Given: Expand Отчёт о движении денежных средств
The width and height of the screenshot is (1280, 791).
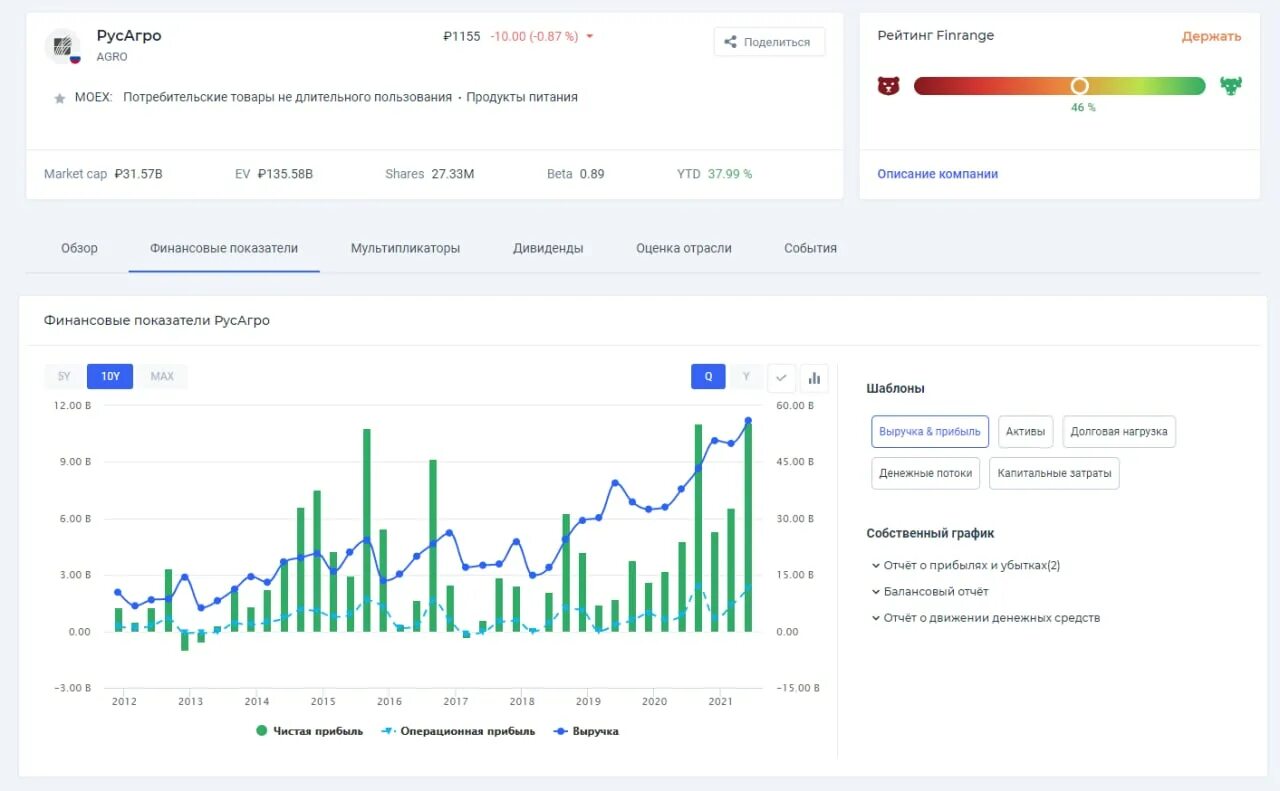Looking at the screenshot, I should pos(986,618).
